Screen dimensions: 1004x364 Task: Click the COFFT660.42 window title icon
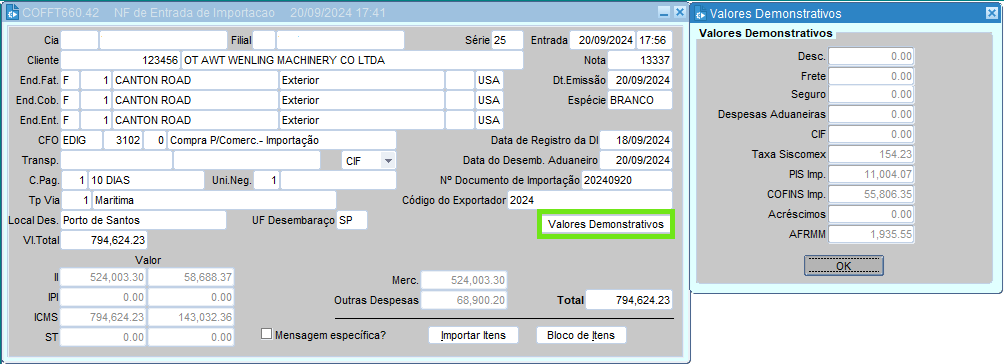coord(12,12)
